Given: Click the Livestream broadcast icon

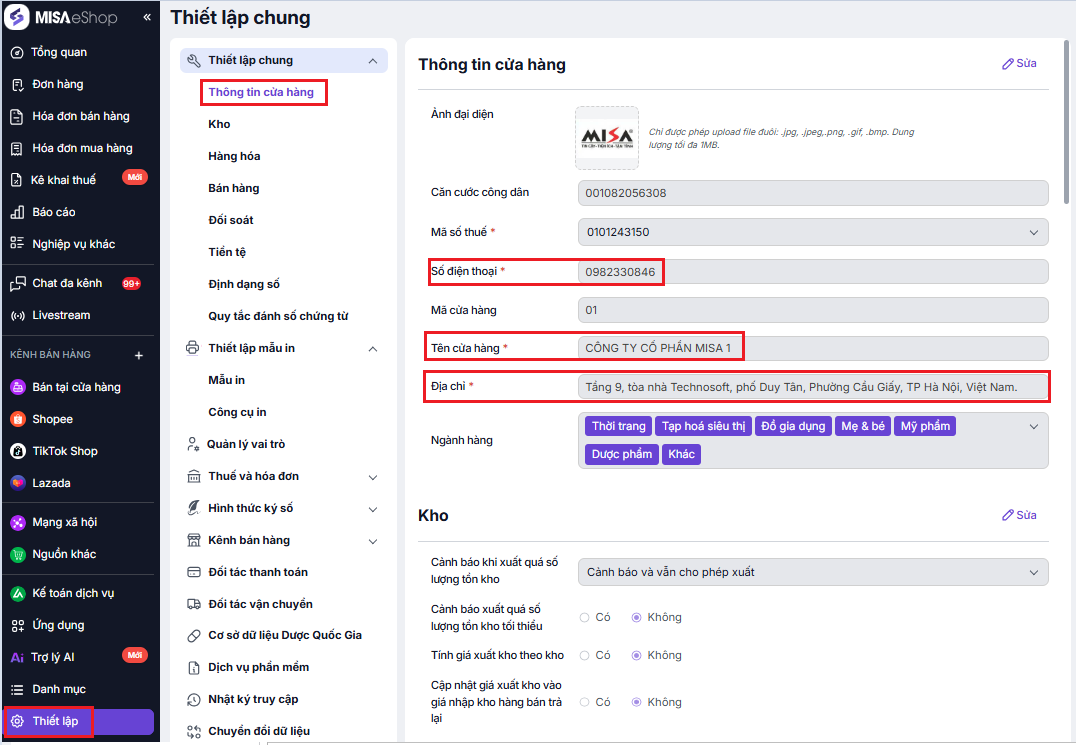Looking at the screenshot, I should [x=17, y=316].
